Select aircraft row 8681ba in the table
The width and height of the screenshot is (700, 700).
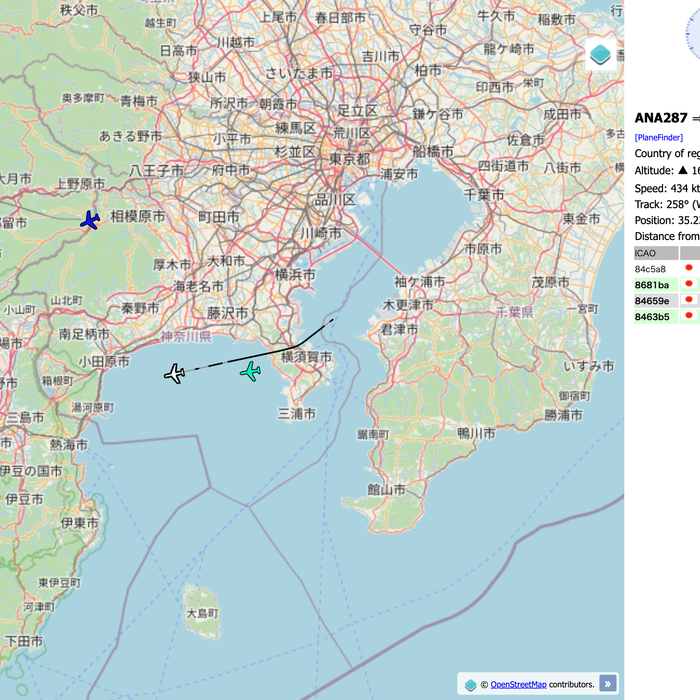(652, 285)
